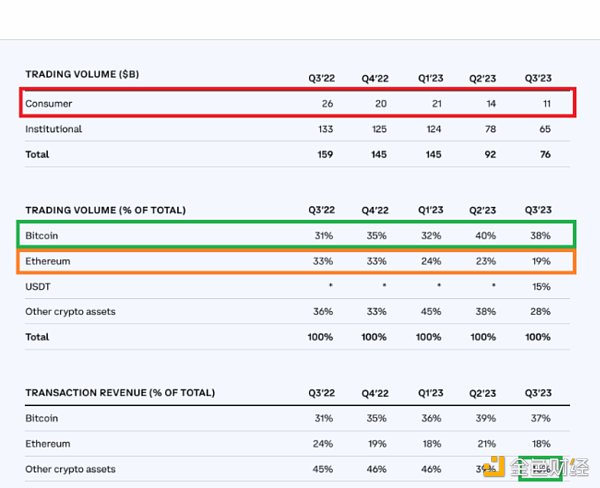Click Ethereum label in orange-outlined row
Image resolution: width=600 pixels, height=488 pixels.
click(49, 261)
